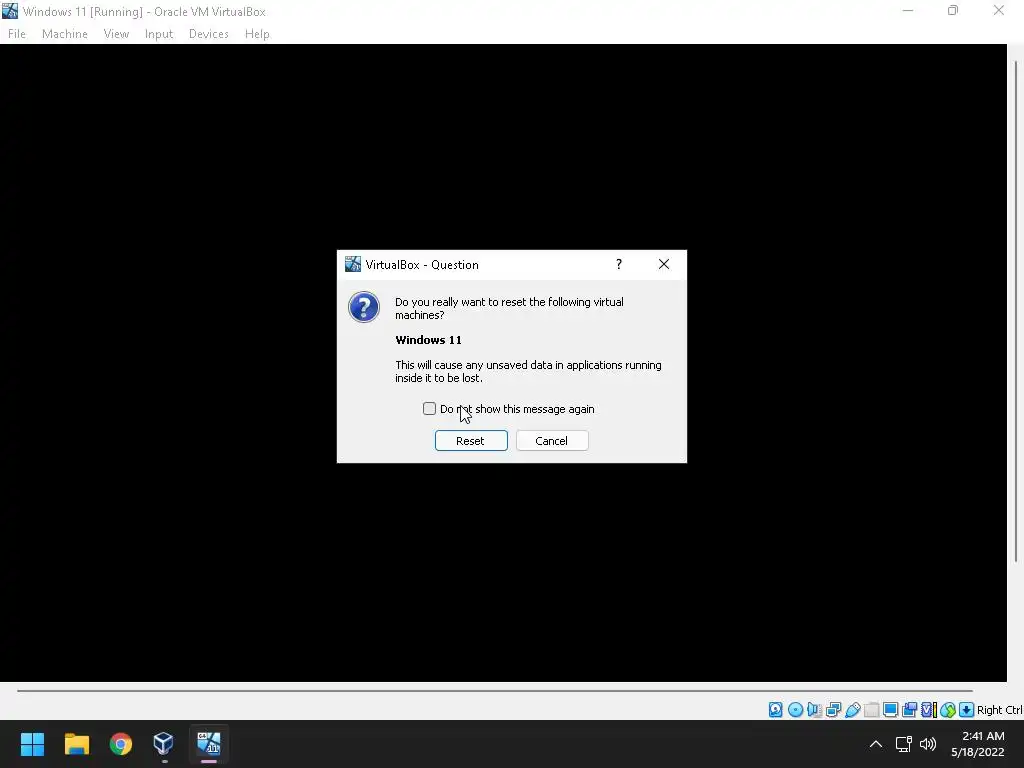Image resolution: width=1024 pixels, height=768 pixels.
Task: Switch to Windows 11 VM taskbar icon
Action: point(208,743)
